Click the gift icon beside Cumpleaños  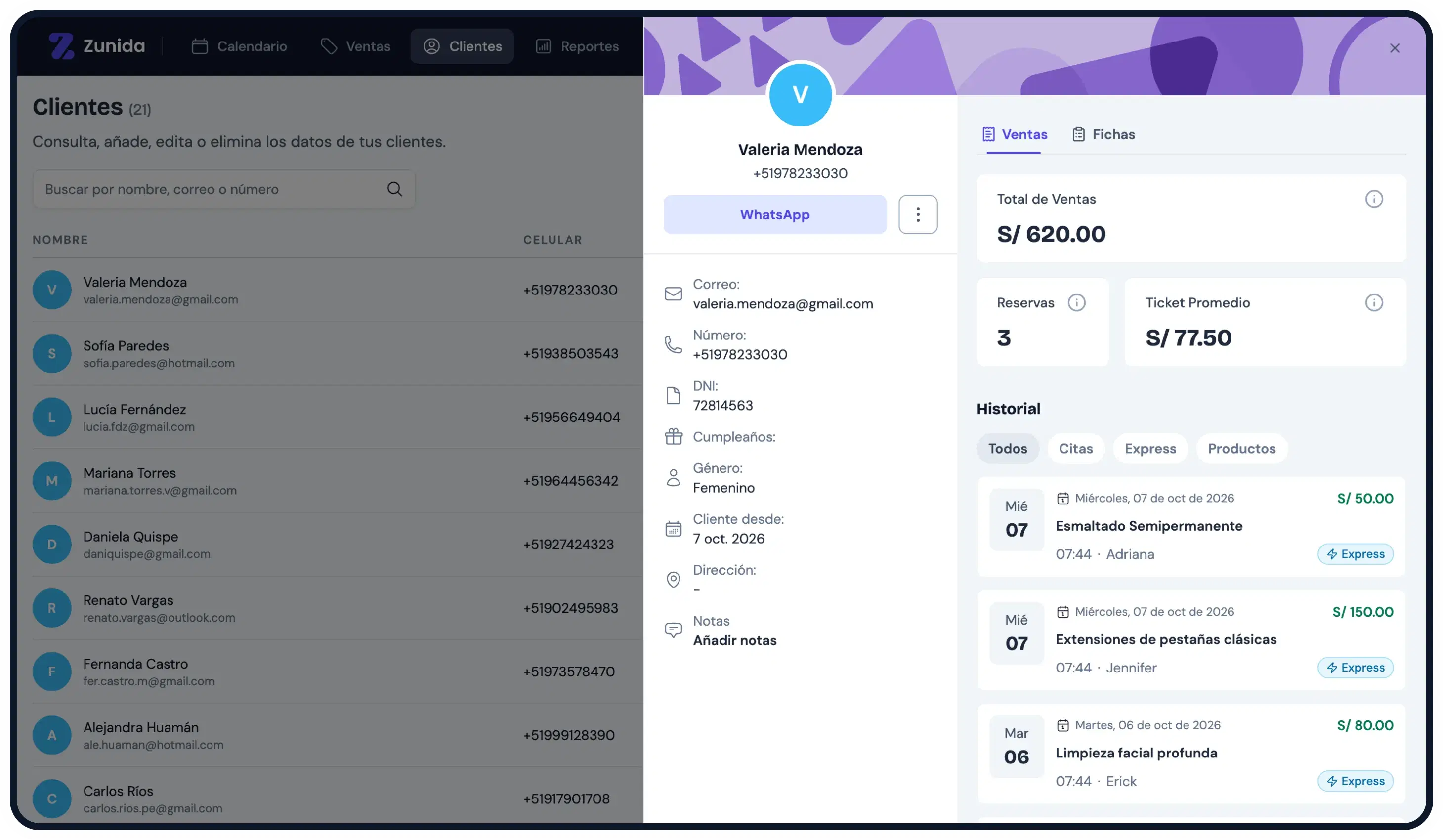674,437
